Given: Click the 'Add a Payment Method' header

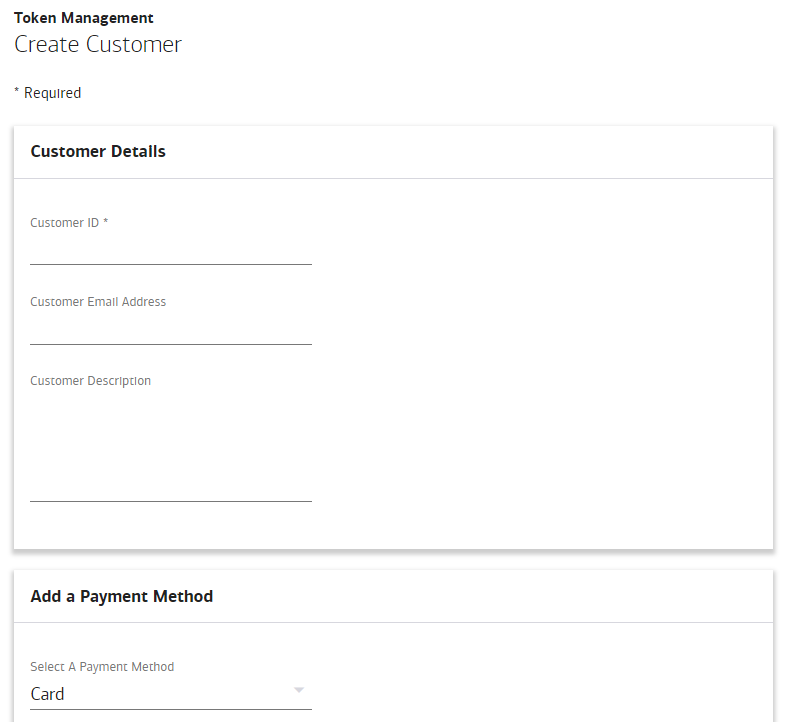Looking at the screenshot, I should tap(121, 596).
